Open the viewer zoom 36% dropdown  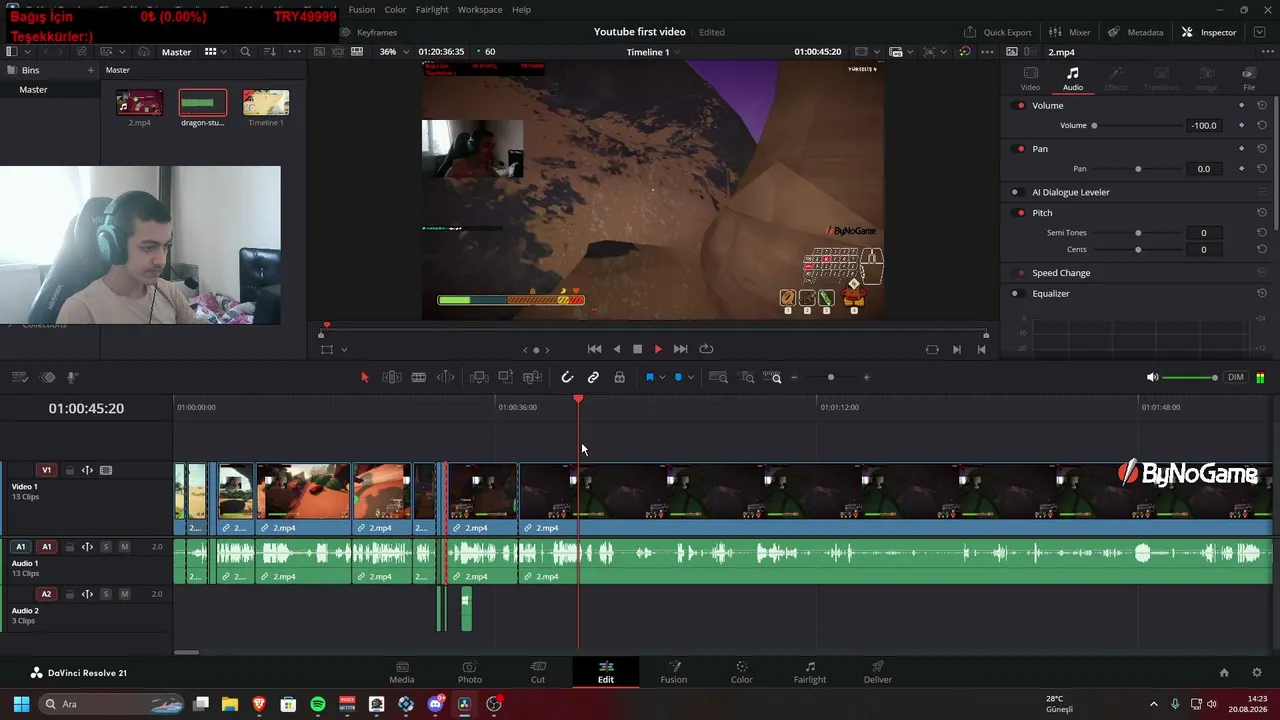pyautogui.click(x=392, y=51)
